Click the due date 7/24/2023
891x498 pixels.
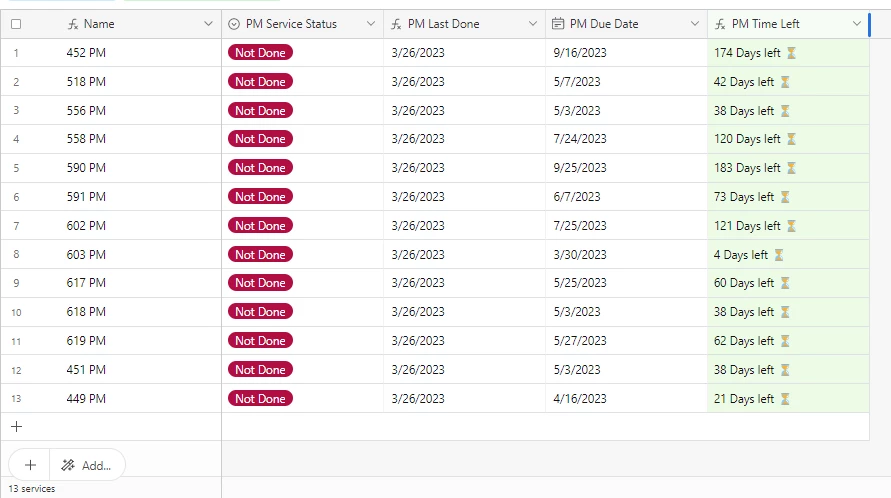pyautogui.click(x=580, y=139)
